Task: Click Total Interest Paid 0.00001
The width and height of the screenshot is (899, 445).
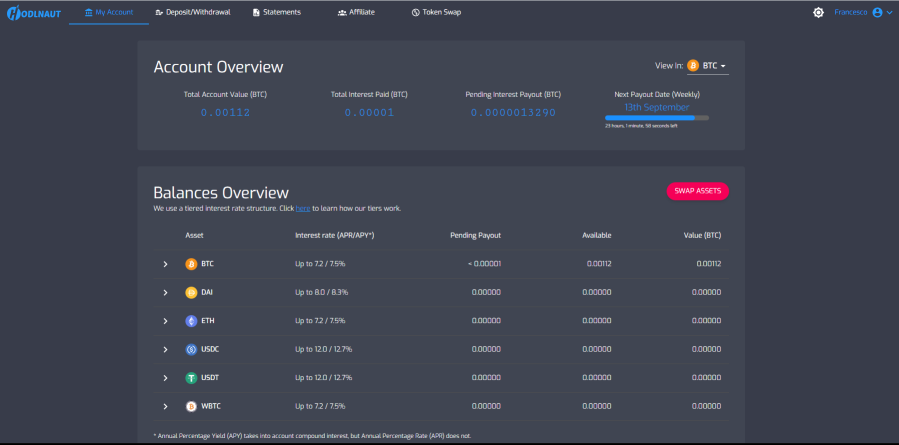Action: tap(369, 113)
